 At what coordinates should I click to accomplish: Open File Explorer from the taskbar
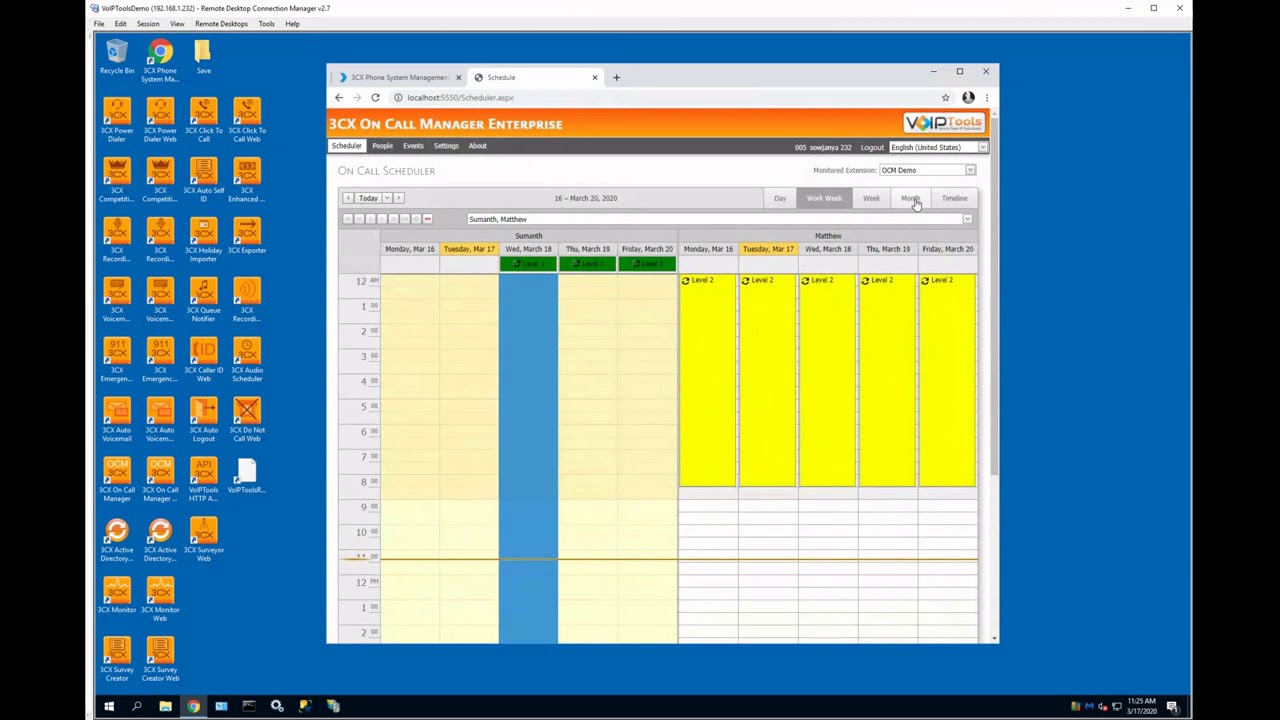tap(165, 706)
